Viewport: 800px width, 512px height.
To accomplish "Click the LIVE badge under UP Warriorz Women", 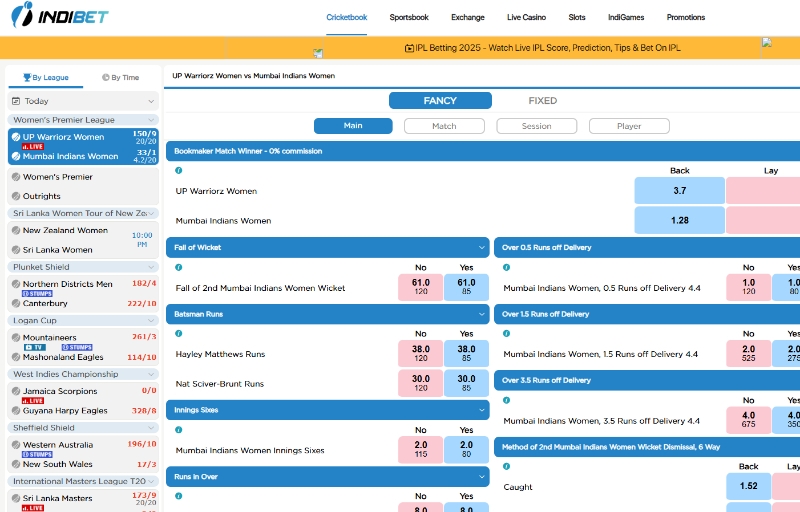I will click(x=33, y=147).
